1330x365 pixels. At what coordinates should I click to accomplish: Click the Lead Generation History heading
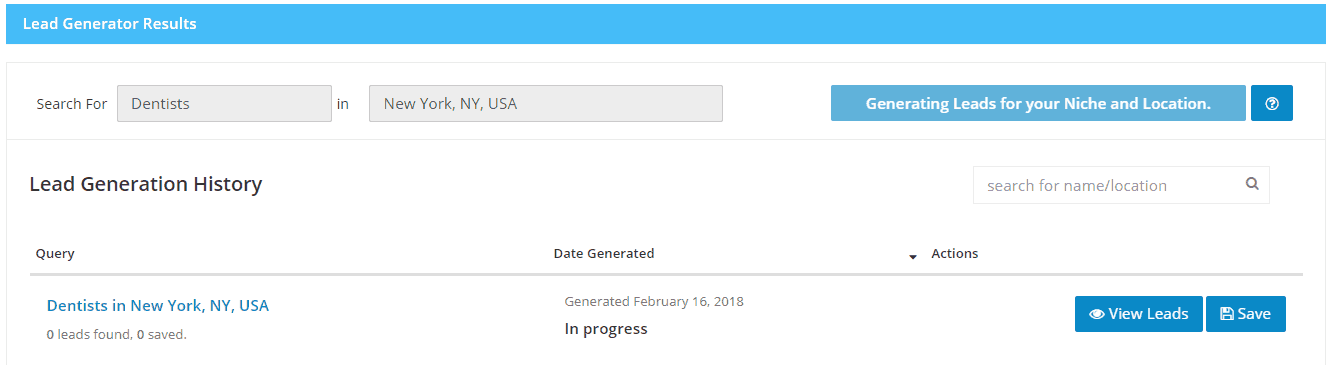tap(146, 184)
